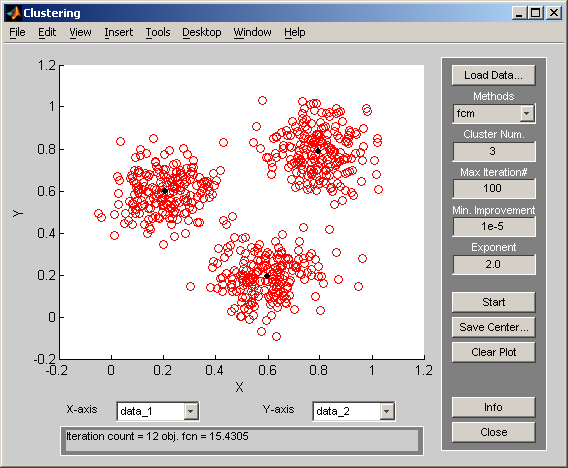Viewport: 568px width, 468px height.
Task: Expand the Y-axis data_2 dropdown
Action: pyautogui.click(x=387, y=411)
